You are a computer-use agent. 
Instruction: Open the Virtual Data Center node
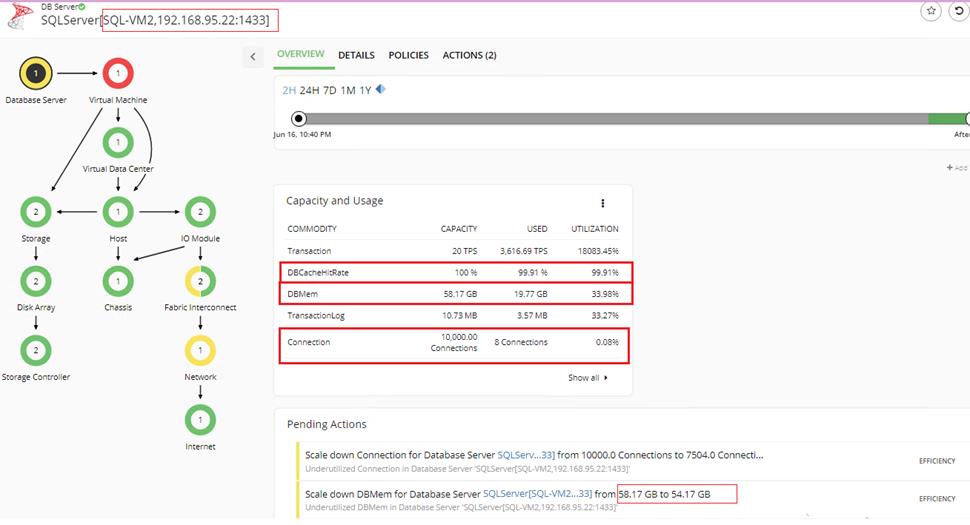coord(118,142)
